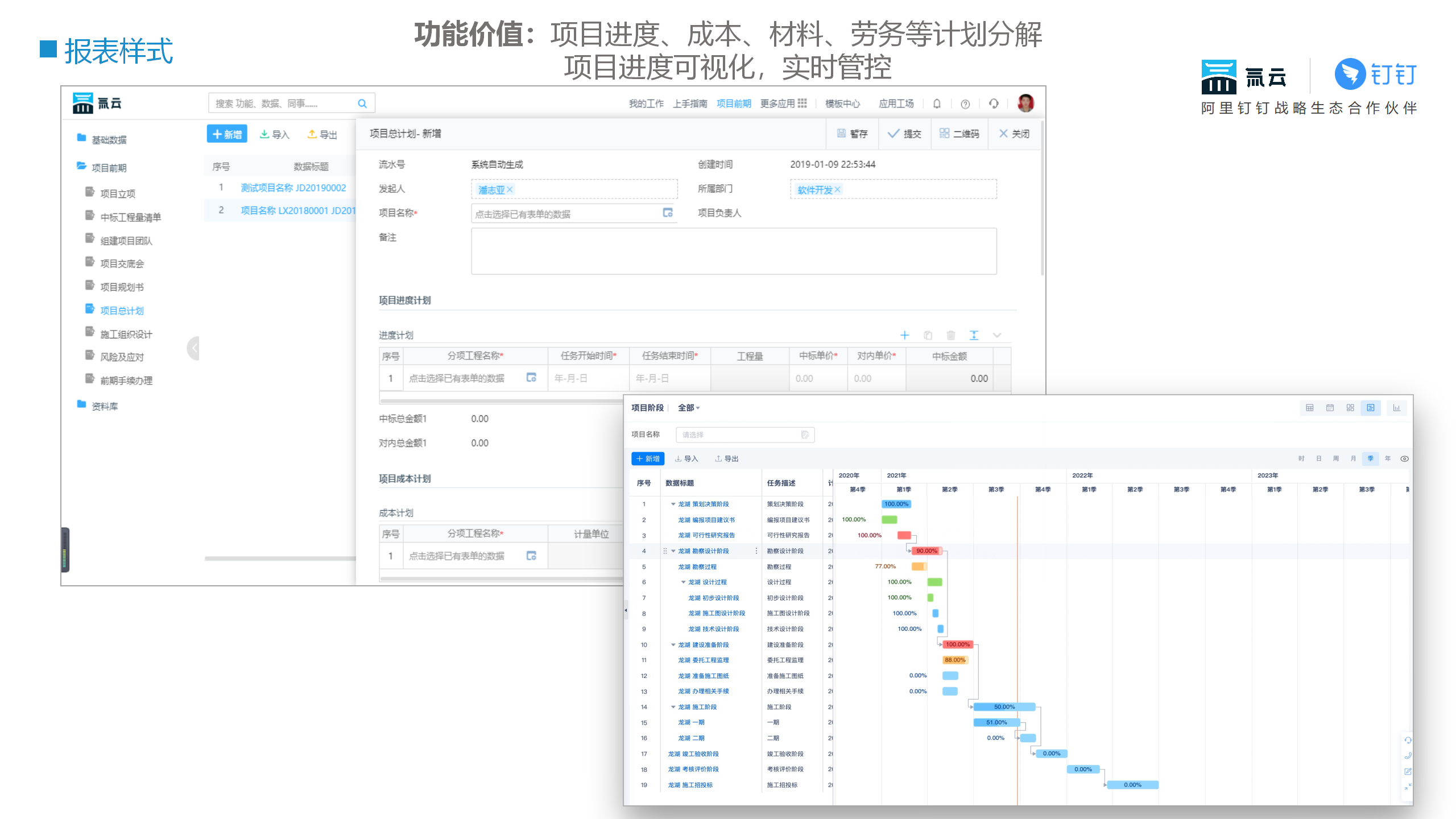Set Gantt scale to 时
Viewport: 1456px width, 819px height.
click(x=1301, y=458)
